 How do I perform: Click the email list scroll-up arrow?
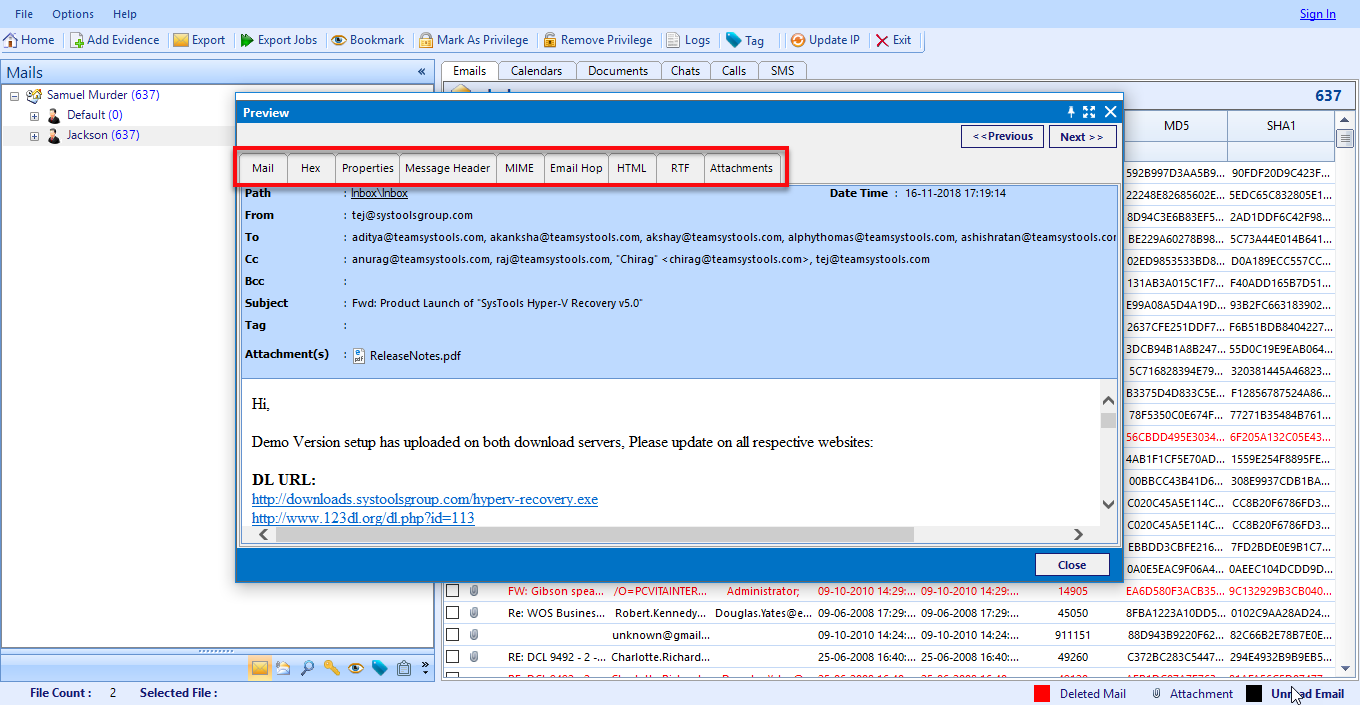click(x=1345, y=118)
